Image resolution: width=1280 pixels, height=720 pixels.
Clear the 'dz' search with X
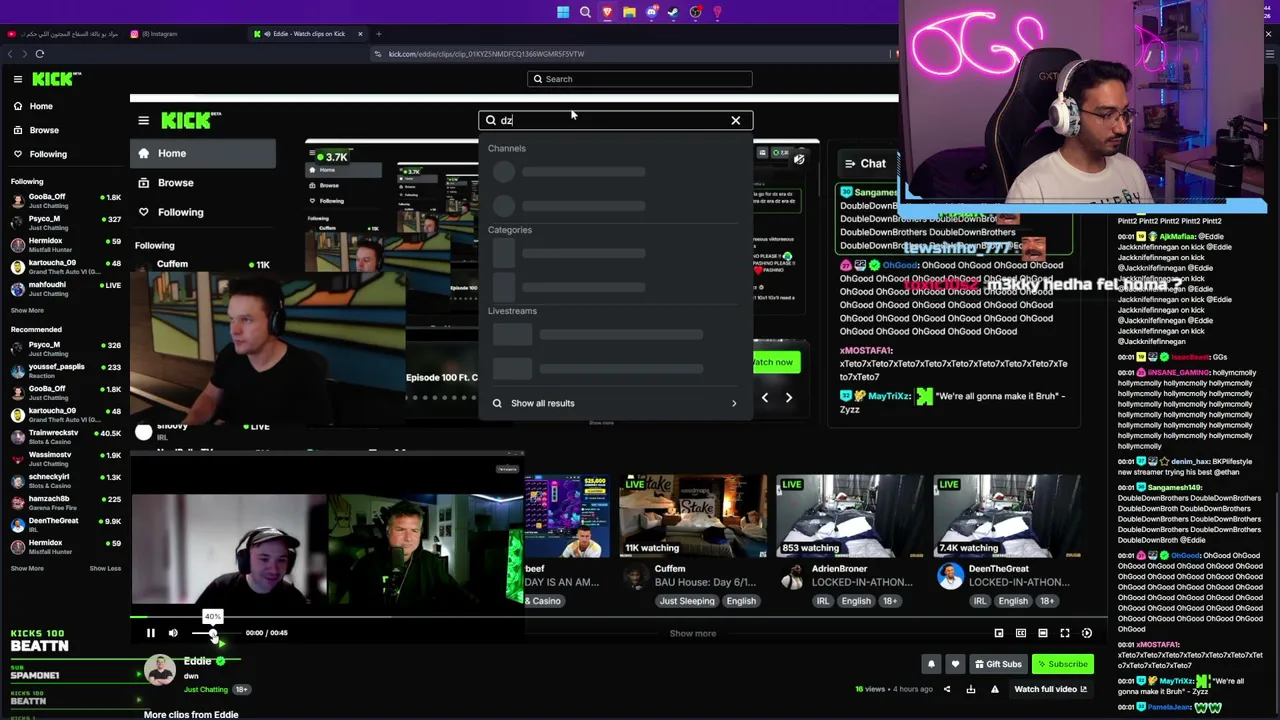click(x=736, y=120)
